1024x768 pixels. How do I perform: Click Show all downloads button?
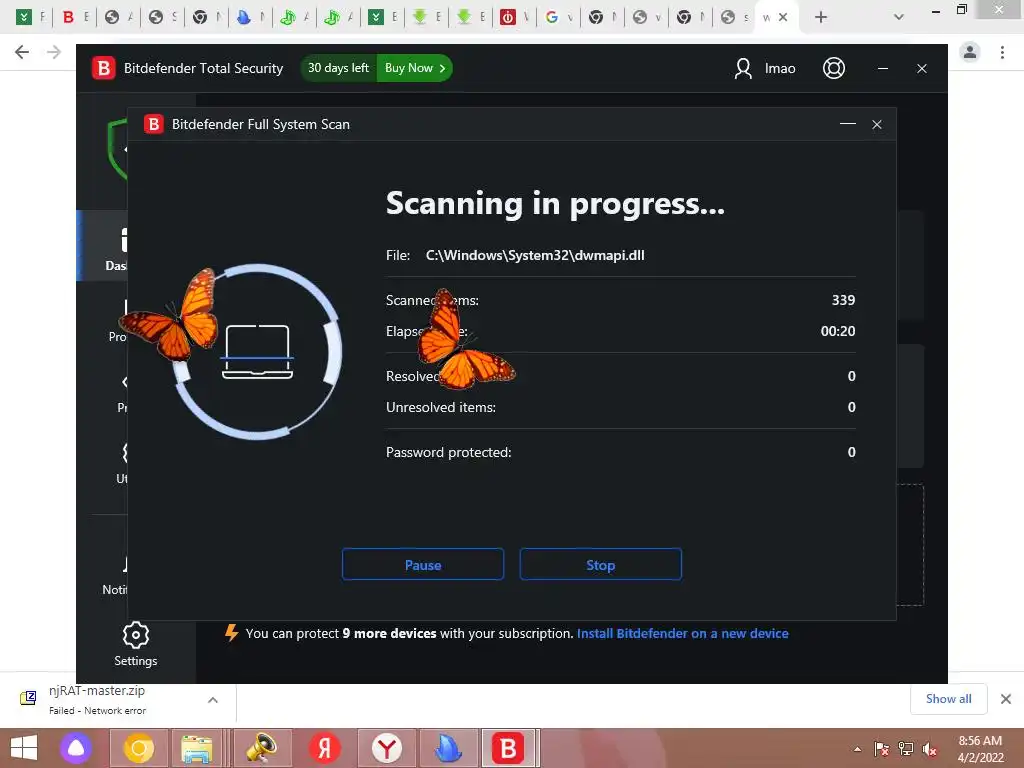click(948, 699)
